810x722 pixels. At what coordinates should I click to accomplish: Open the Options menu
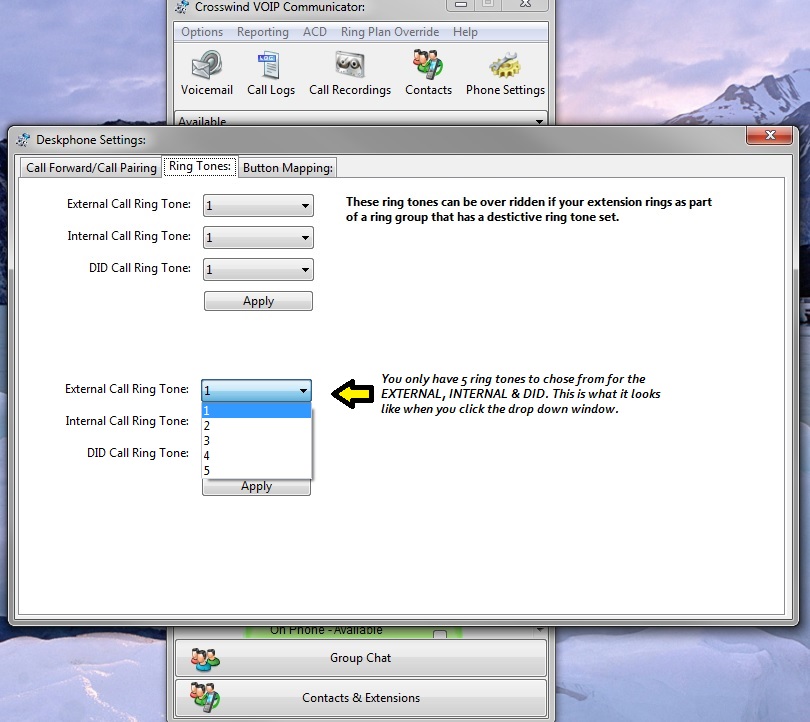(x=202, y=32)
